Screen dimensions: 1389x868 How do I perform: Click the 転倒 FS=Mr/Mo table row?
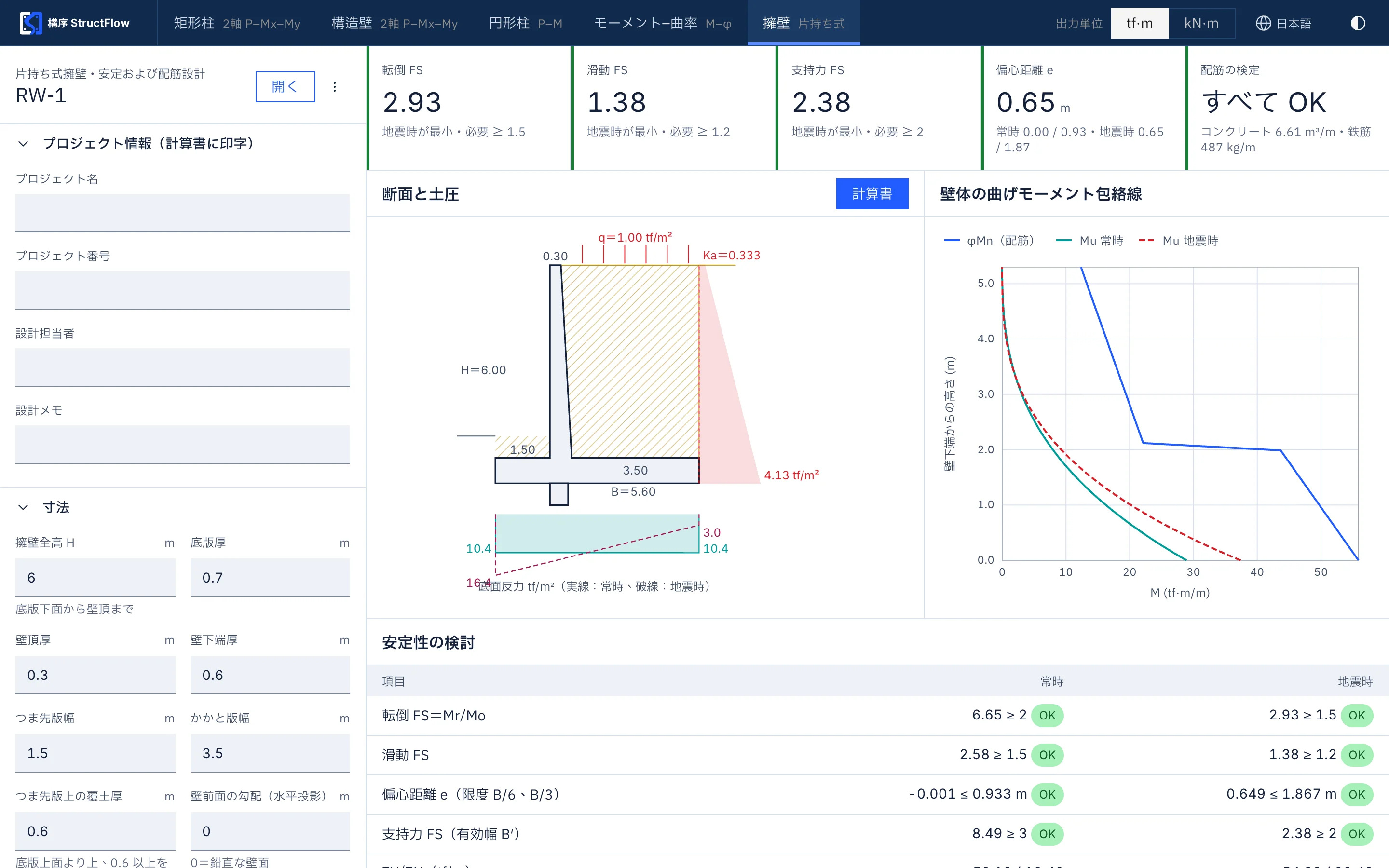pos(878,715)
